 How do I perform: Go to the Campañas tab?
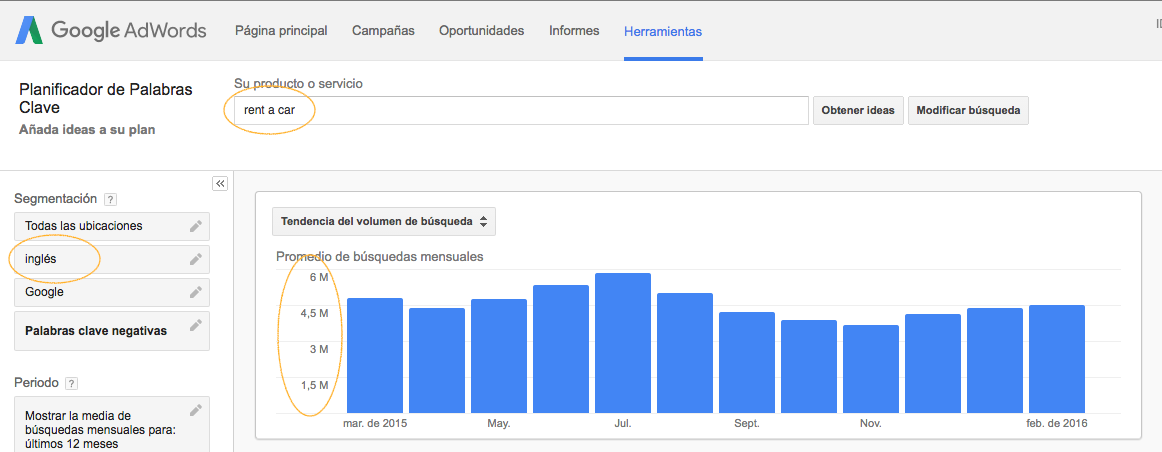(383, 31)
